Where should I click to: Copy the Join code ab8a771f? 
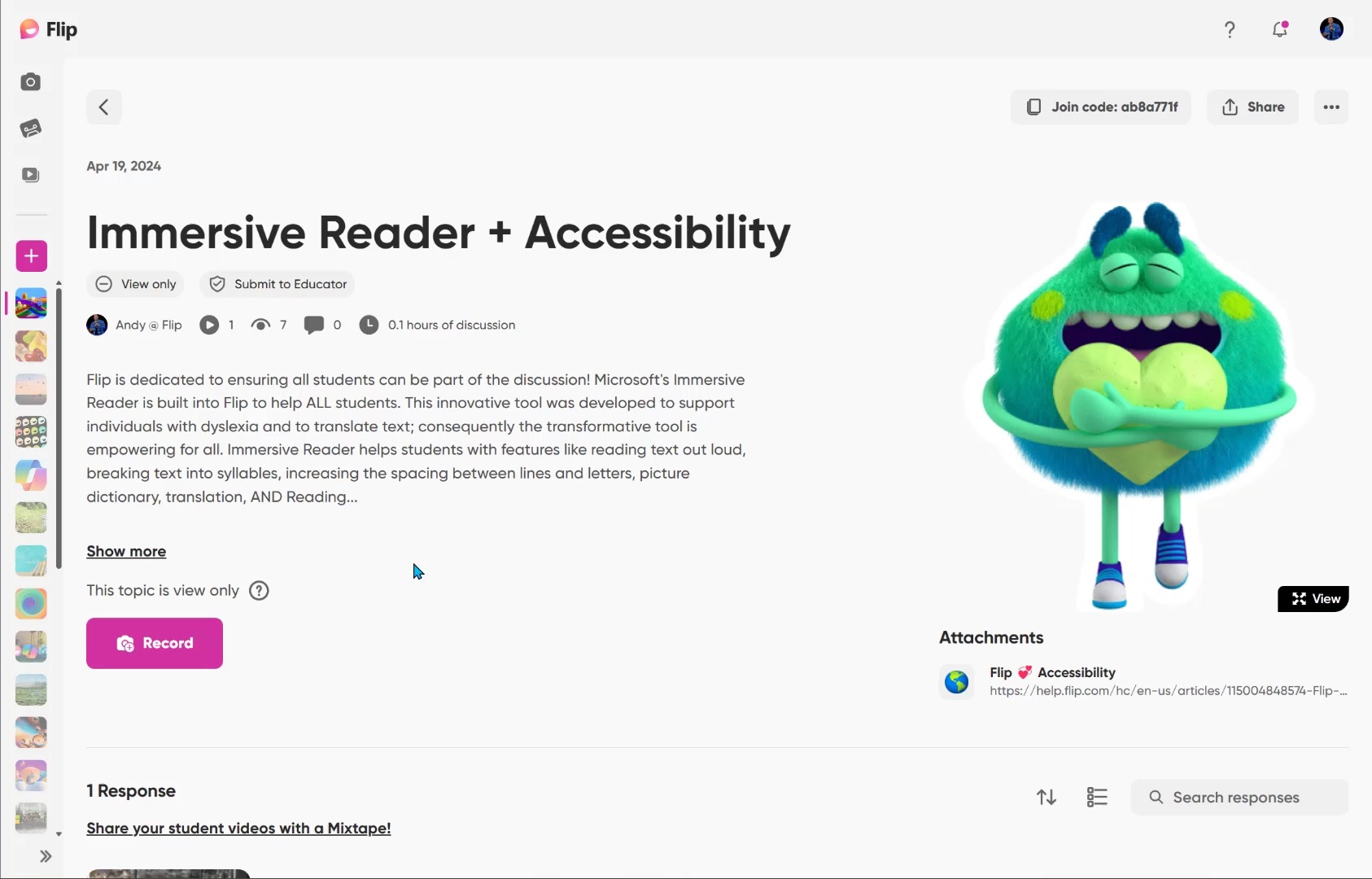tap(1101, 107)
